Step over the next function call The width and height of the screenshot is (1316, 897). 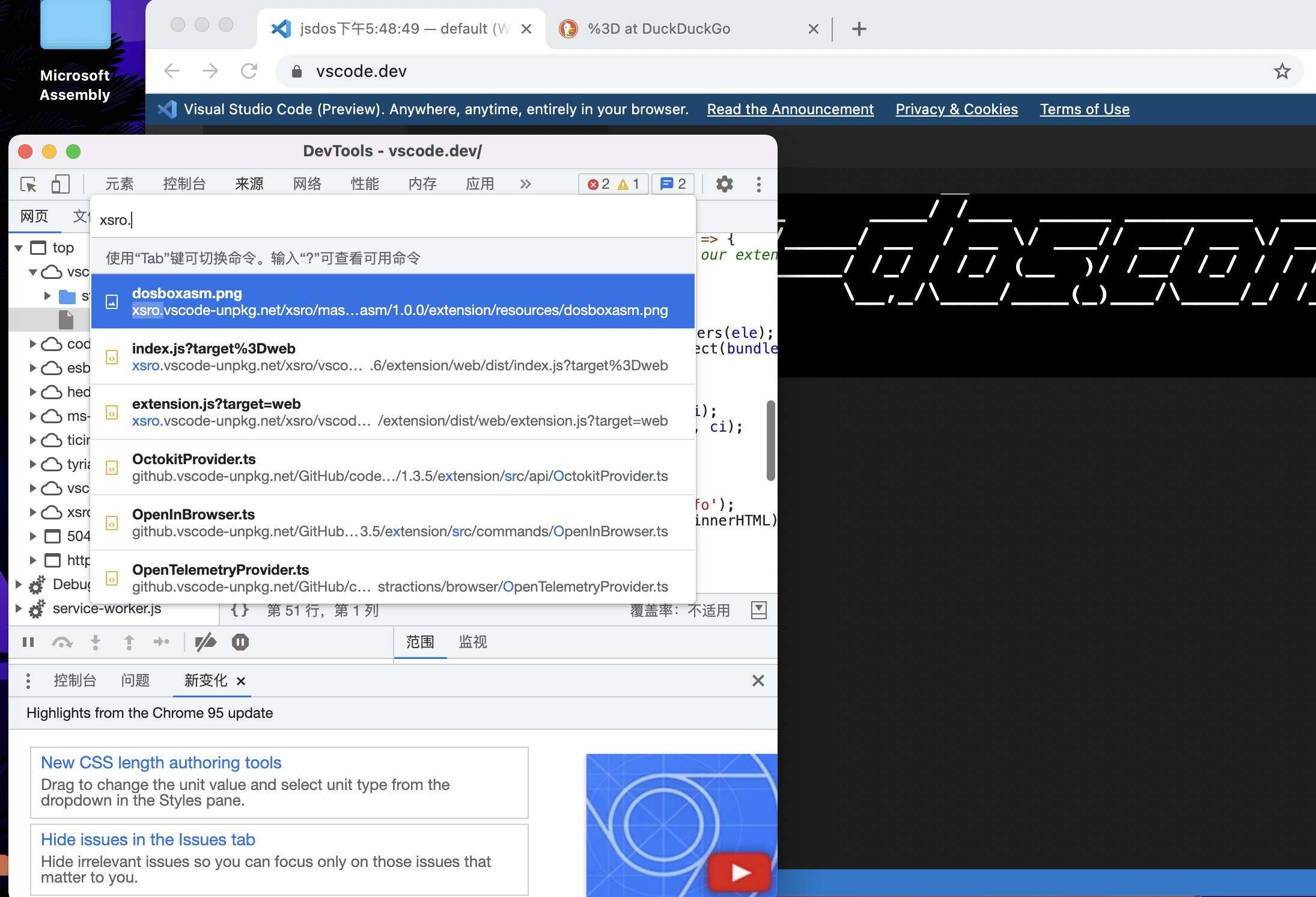pyautogui.click(x=62, y=641)
